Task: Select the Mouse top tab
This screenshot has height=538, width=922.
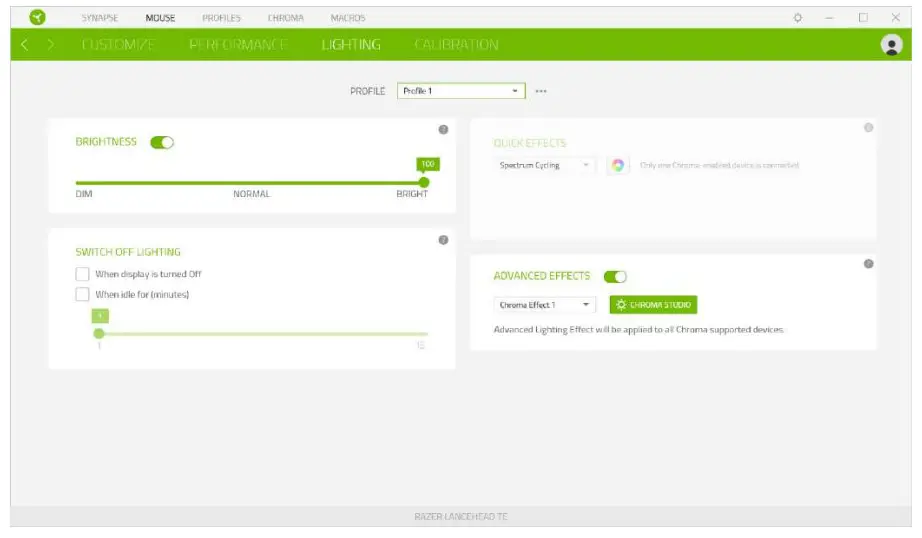Action: coord(160,18)
